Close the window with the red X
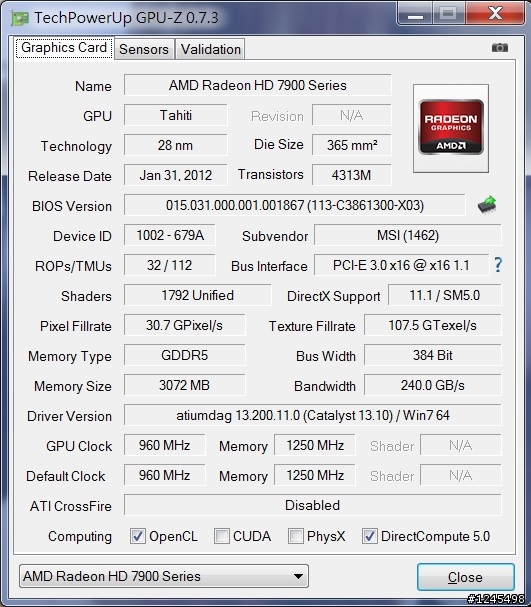531x607 pixels. (x=495, y=13)
